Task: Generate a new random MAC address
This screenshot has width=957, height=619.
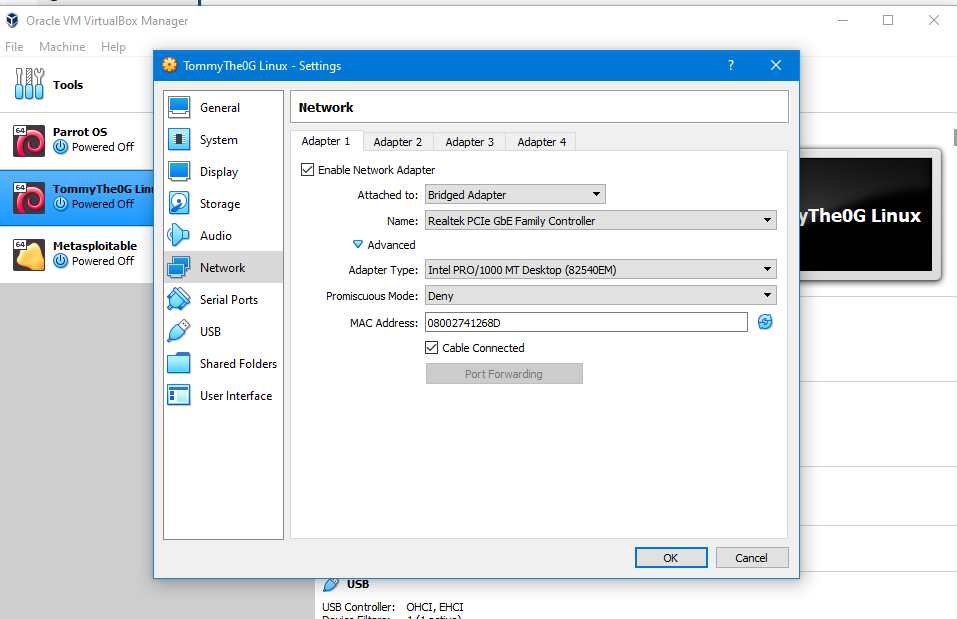Action: tap(765, 322)
